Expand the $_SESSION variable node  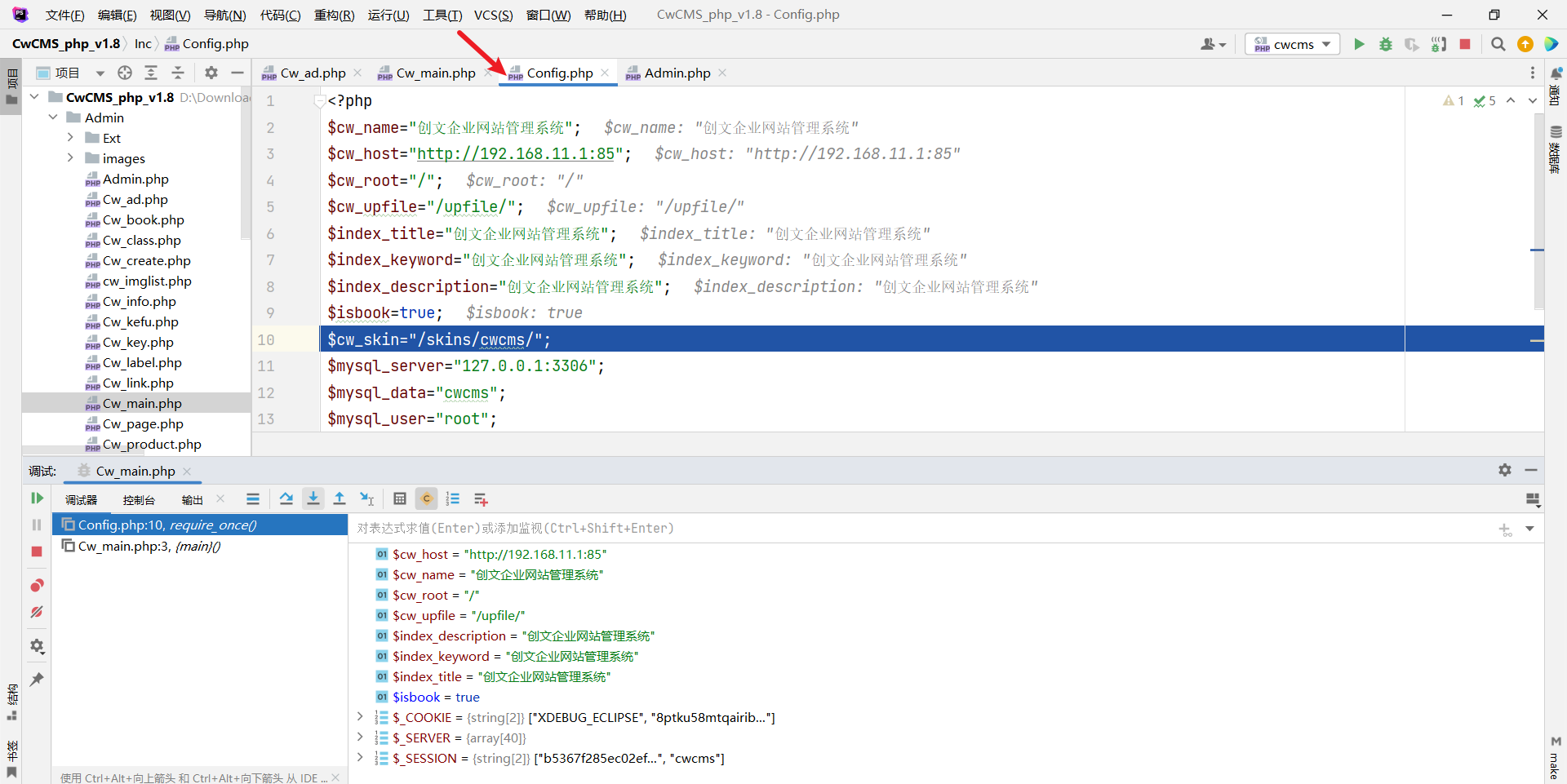click(x=360, y=758)
